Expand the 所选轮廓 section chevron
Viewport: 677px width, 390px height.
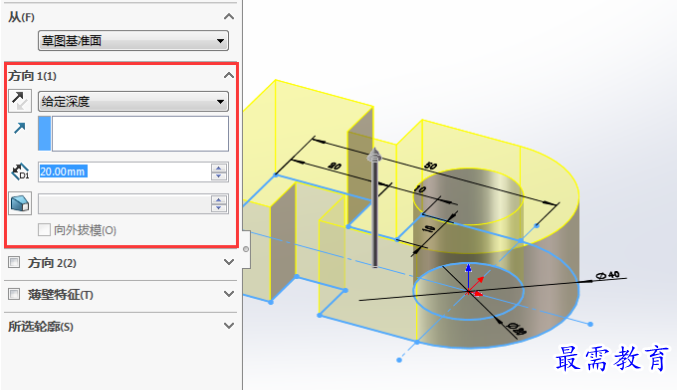coord(229,326)
